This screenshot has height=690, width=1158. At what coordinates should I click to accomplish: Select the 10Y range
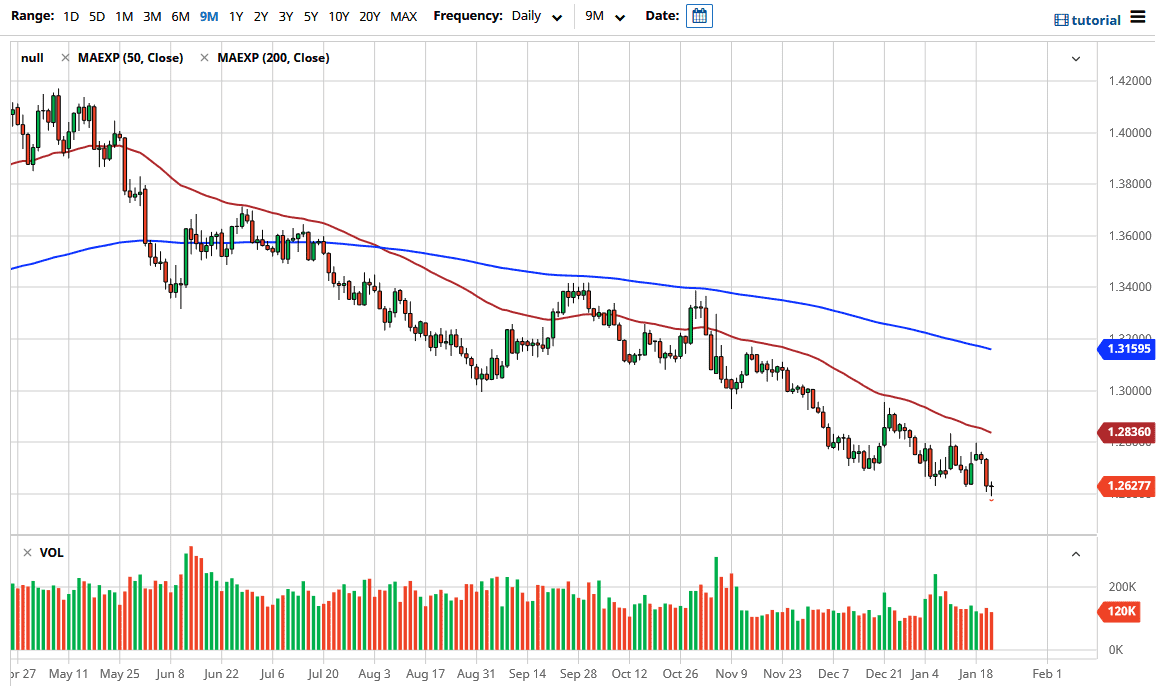[x=339, y=16]
